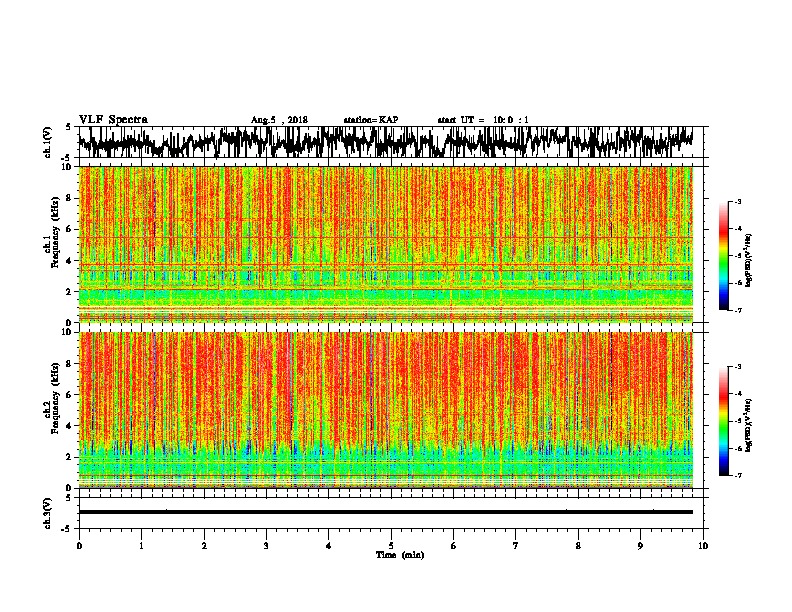Click the ch.2 spectrogram color bar

pos(723,421)
